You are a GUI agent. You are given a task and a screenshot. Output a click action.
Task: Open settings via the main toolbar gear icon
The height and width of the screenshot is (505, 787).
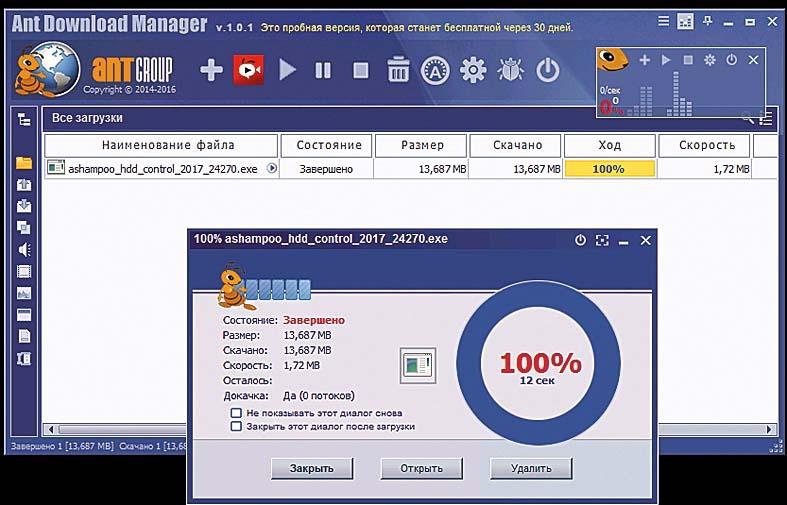click(472, 70)
